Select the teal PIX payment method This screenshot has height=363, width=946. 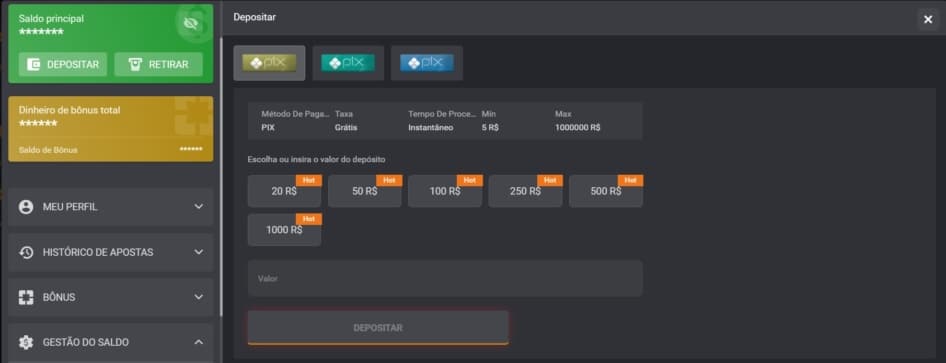pyautogui.click(x=348, y=63)
